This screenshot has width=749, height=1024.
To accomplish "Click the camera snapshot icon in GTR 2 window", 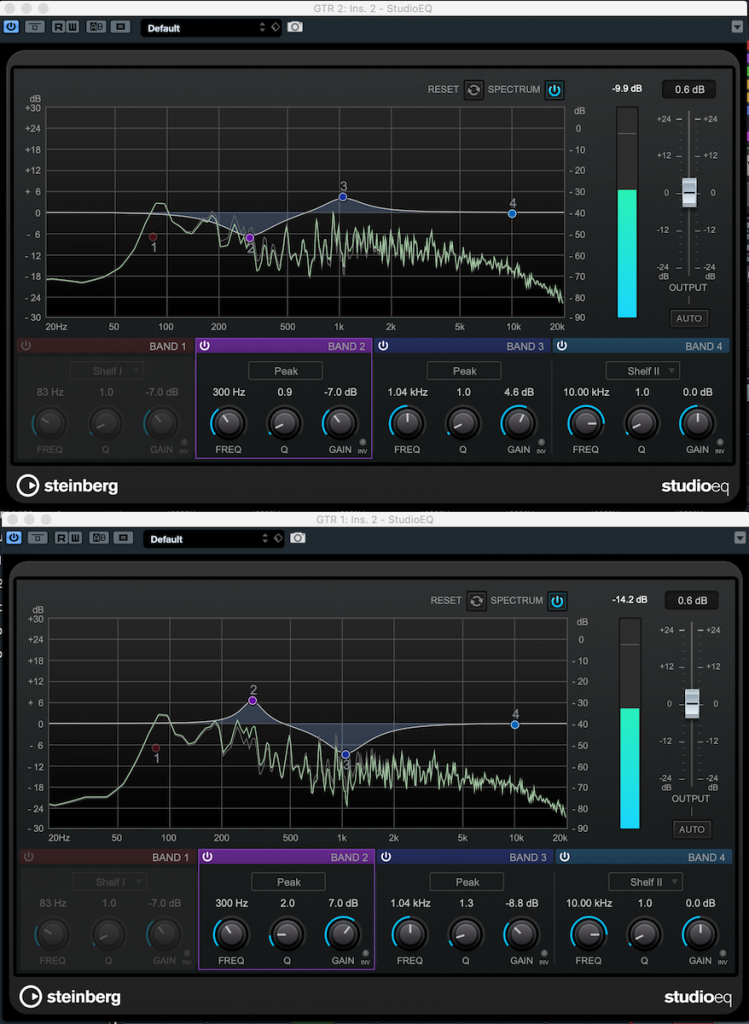I will [295, 27].
